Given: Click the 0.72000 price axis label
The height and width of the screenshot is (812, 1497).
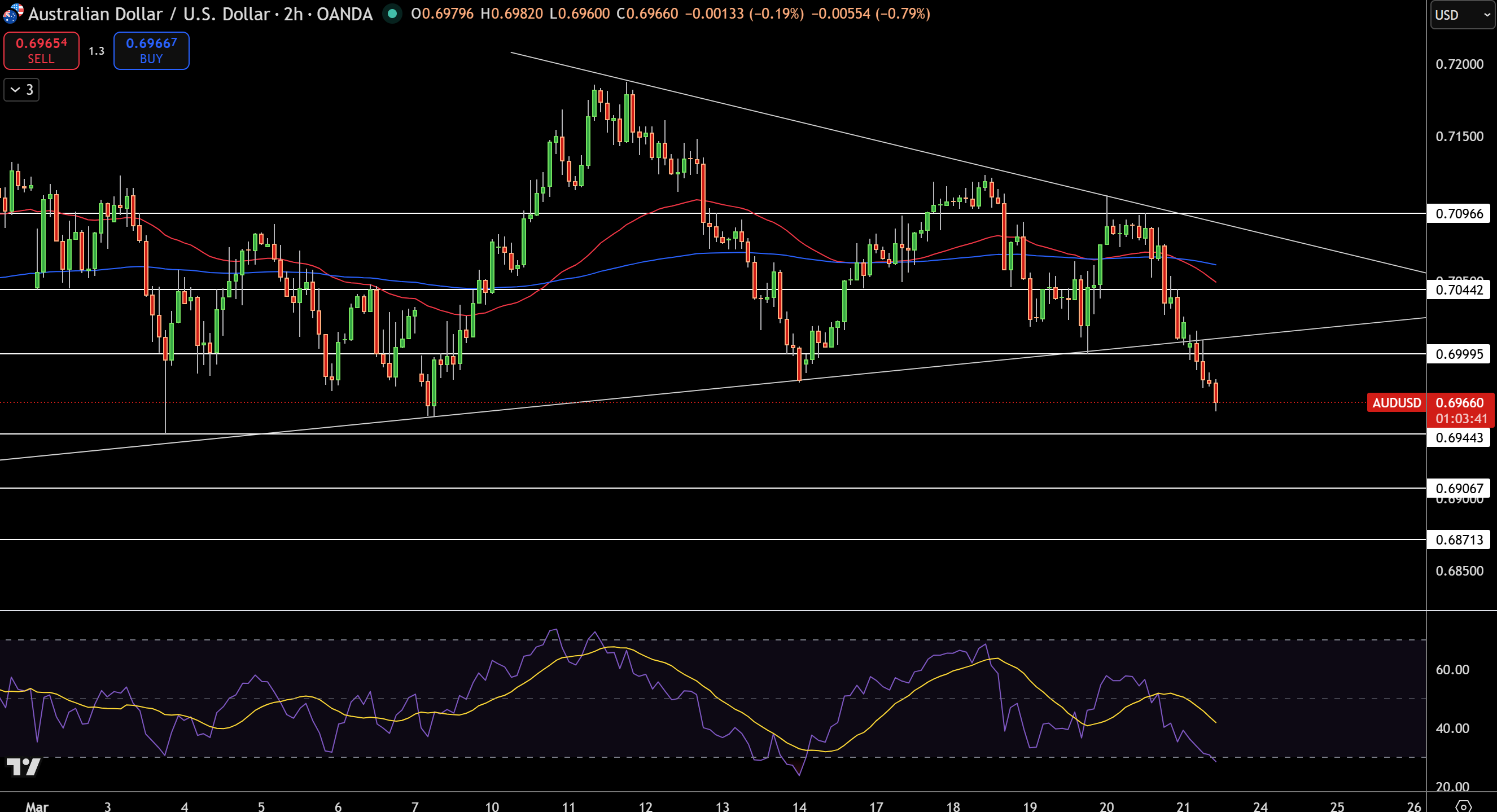Looking at the screenshot, I should [x=1459, y=64].
